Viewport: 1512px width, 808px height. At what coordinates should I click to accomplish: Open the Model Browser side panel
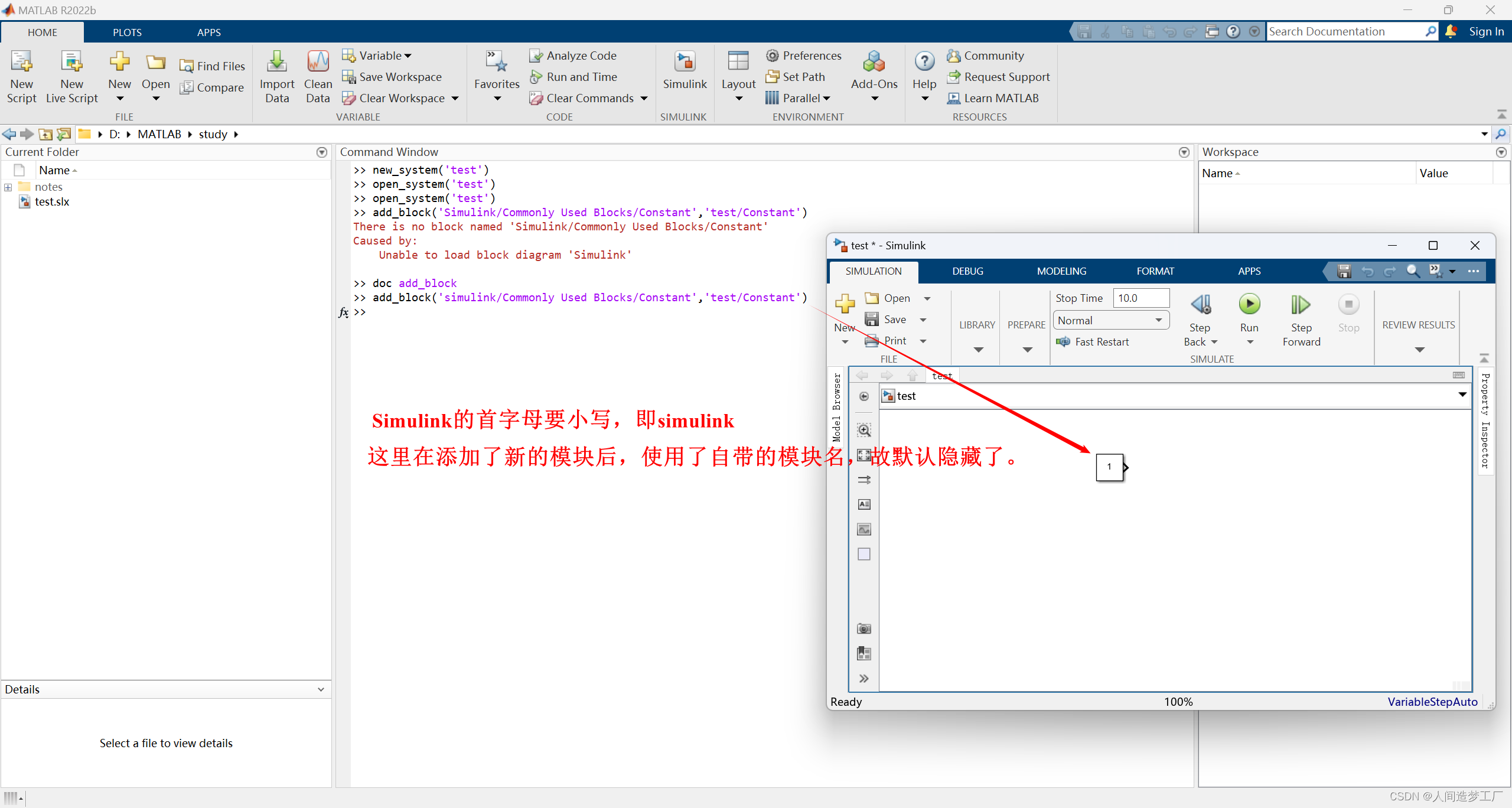pyautogui.click(x=837, y=408)
